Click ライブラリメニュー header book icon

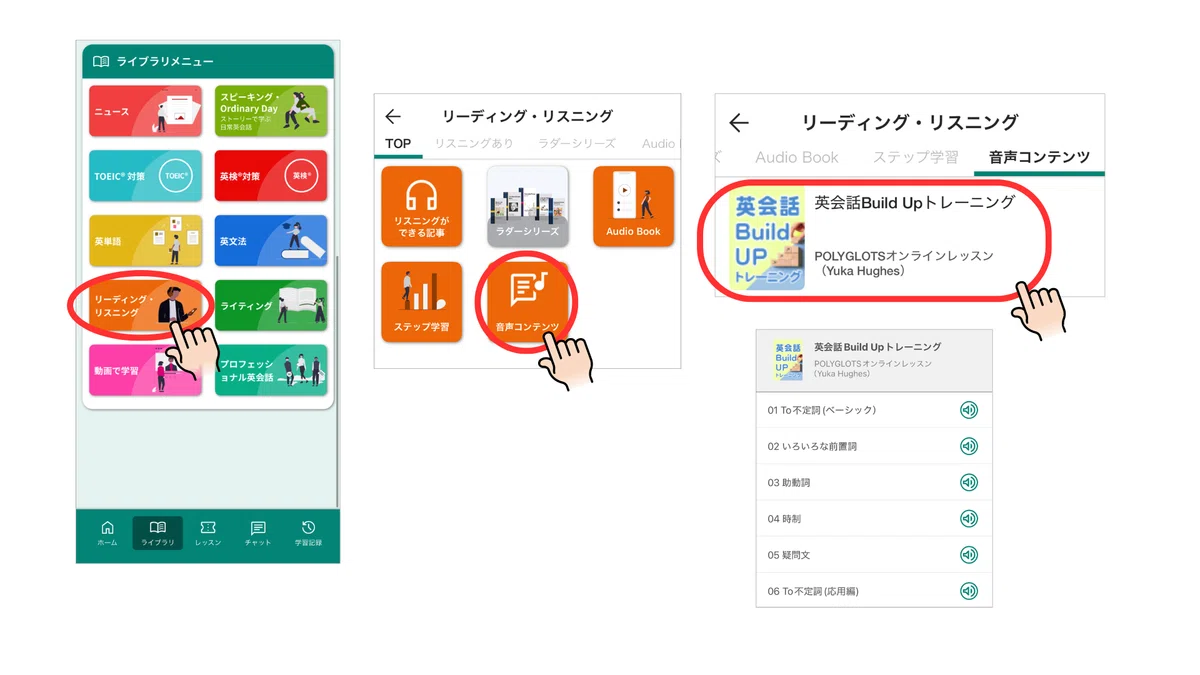(101, 61)
